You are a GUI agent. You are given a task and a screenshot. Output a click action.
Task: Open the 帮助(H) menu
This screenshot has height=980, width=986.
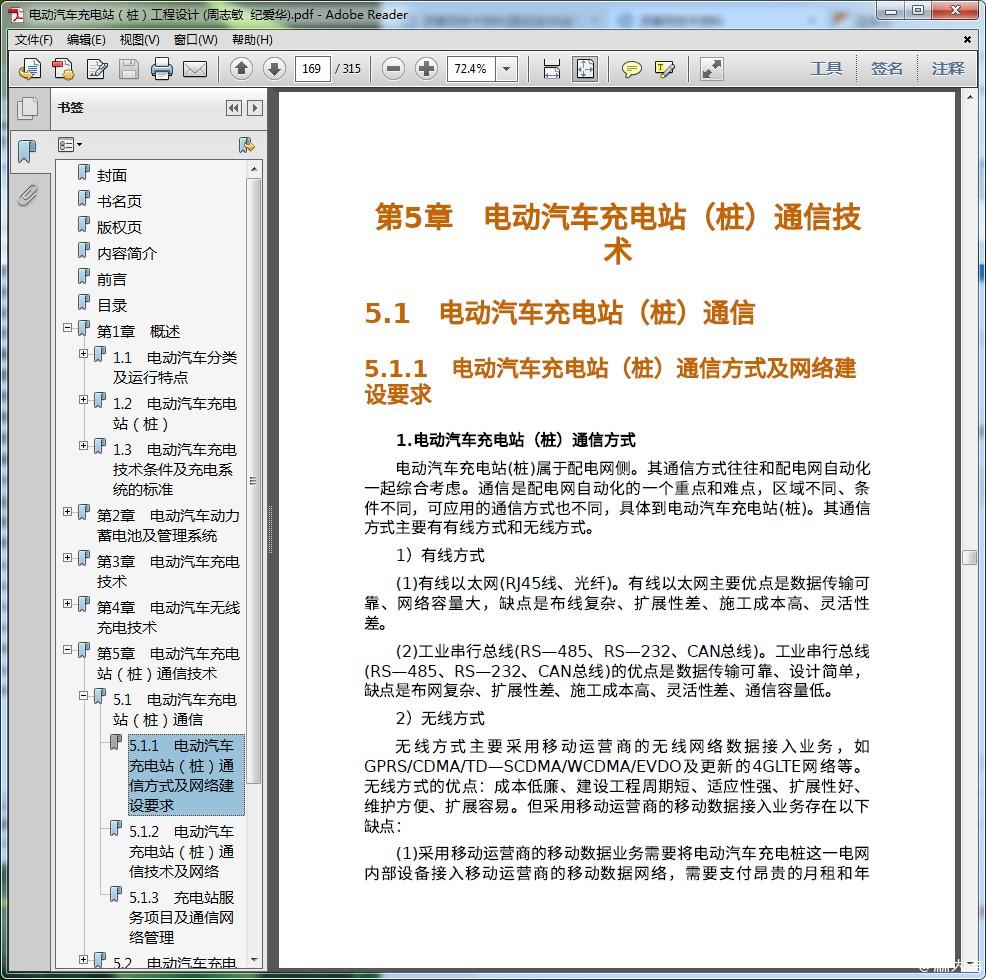click(252, 40)
